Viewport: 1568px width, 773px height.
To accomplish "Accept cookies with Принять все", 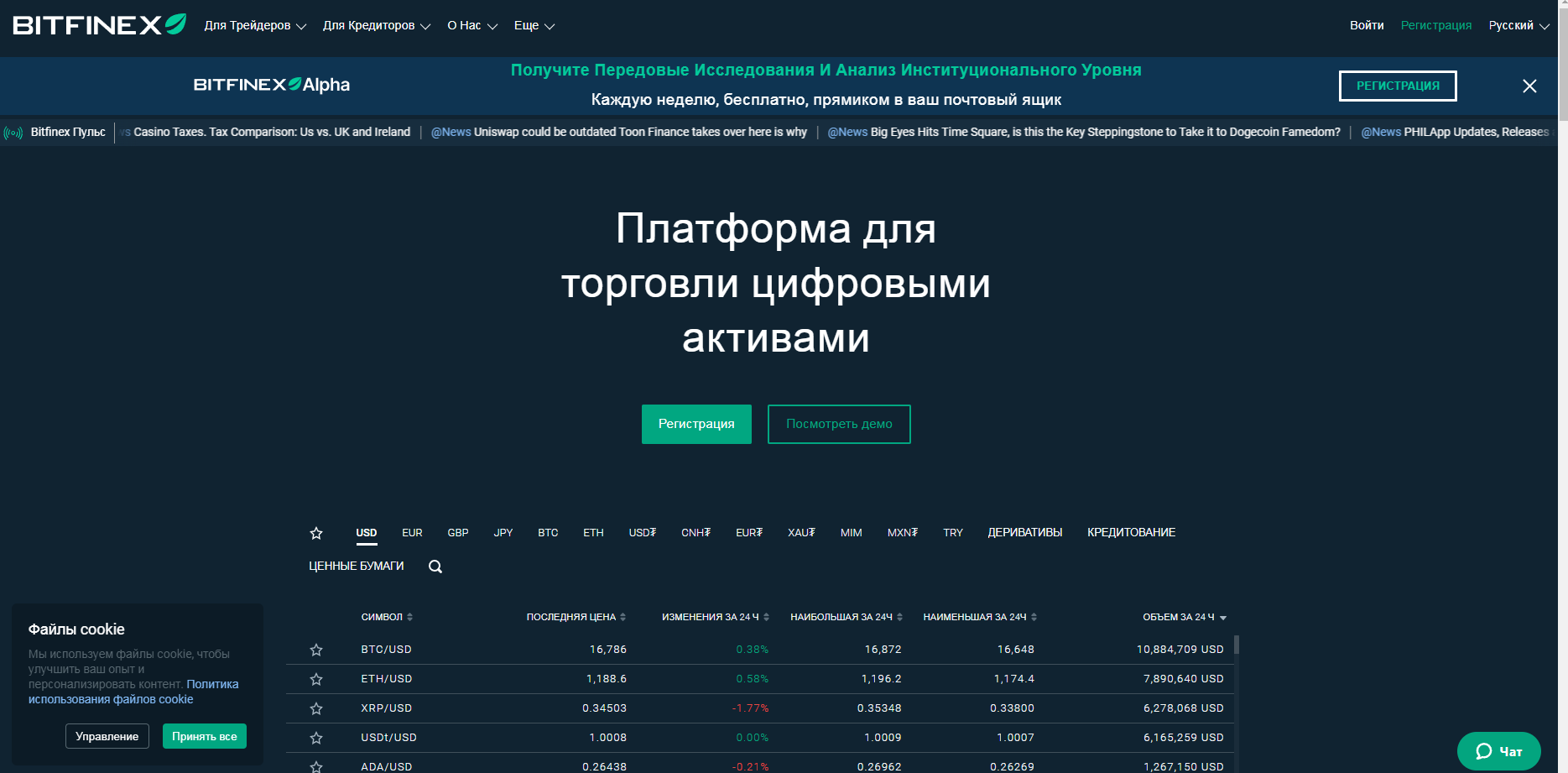I will [x=205, y=736].
